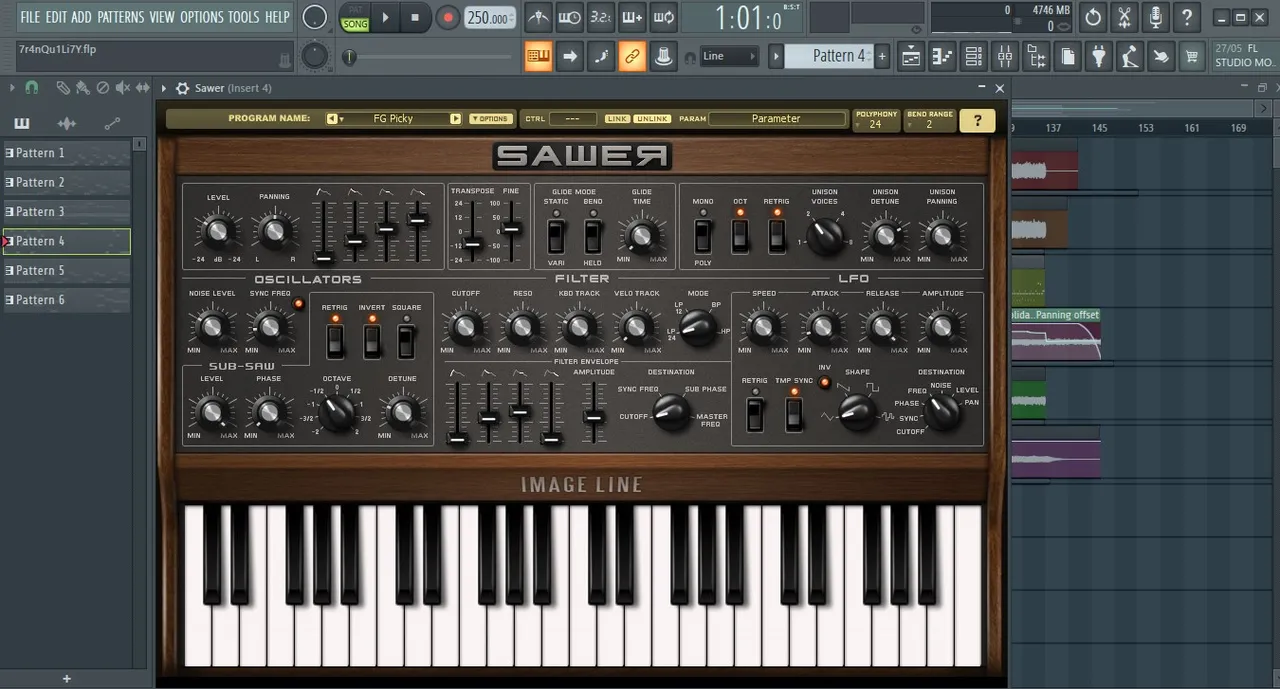Open the TOOLS menu

point(244,17)
